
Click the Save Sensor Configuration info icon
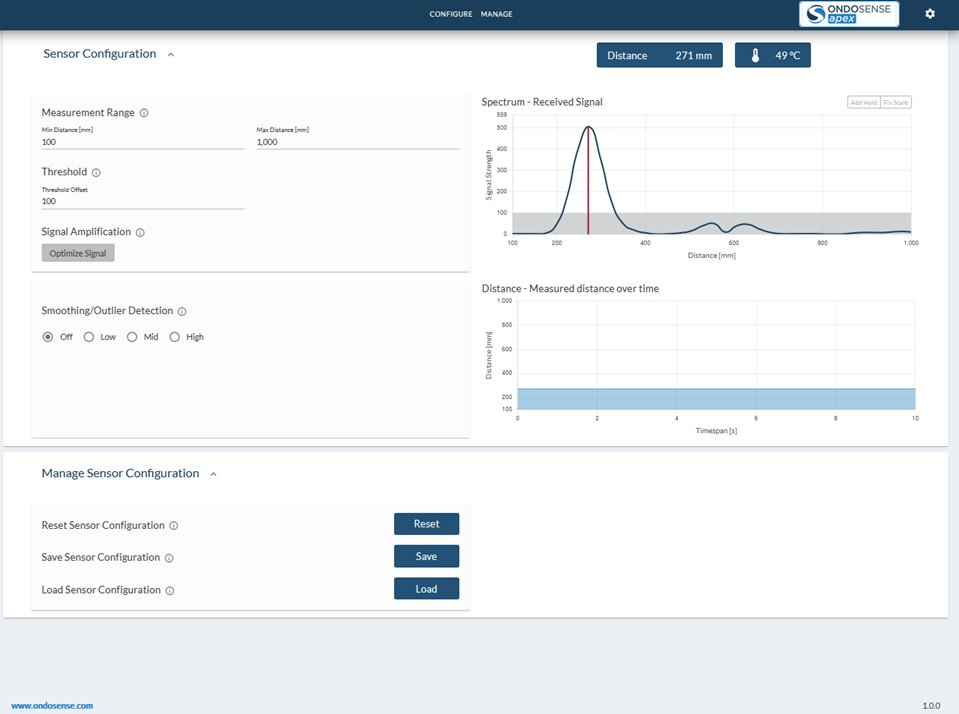pyautogui.click(x=169, y=558)
